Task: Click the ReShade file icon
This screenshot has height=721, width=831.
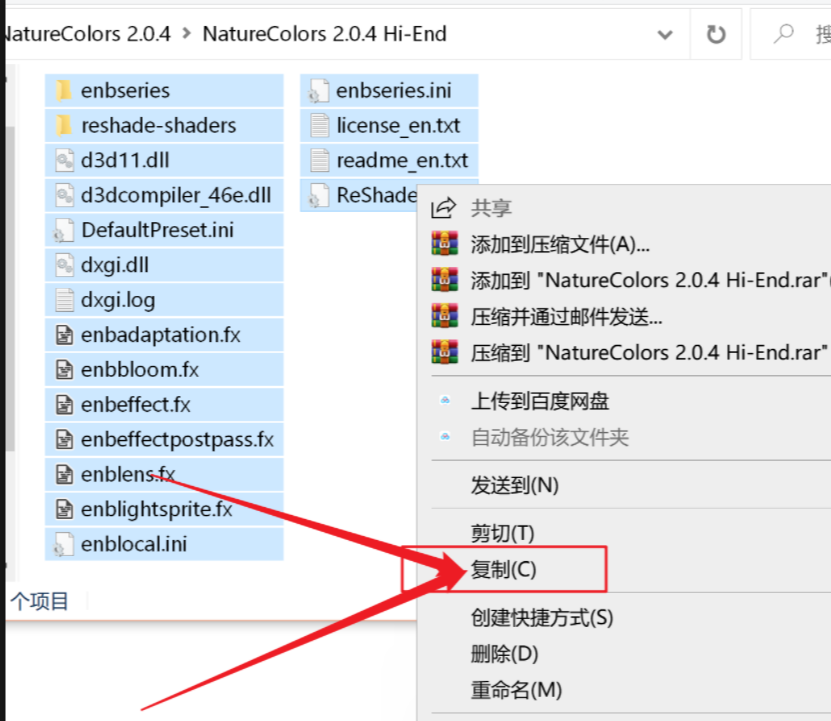Action: [319, 196]
